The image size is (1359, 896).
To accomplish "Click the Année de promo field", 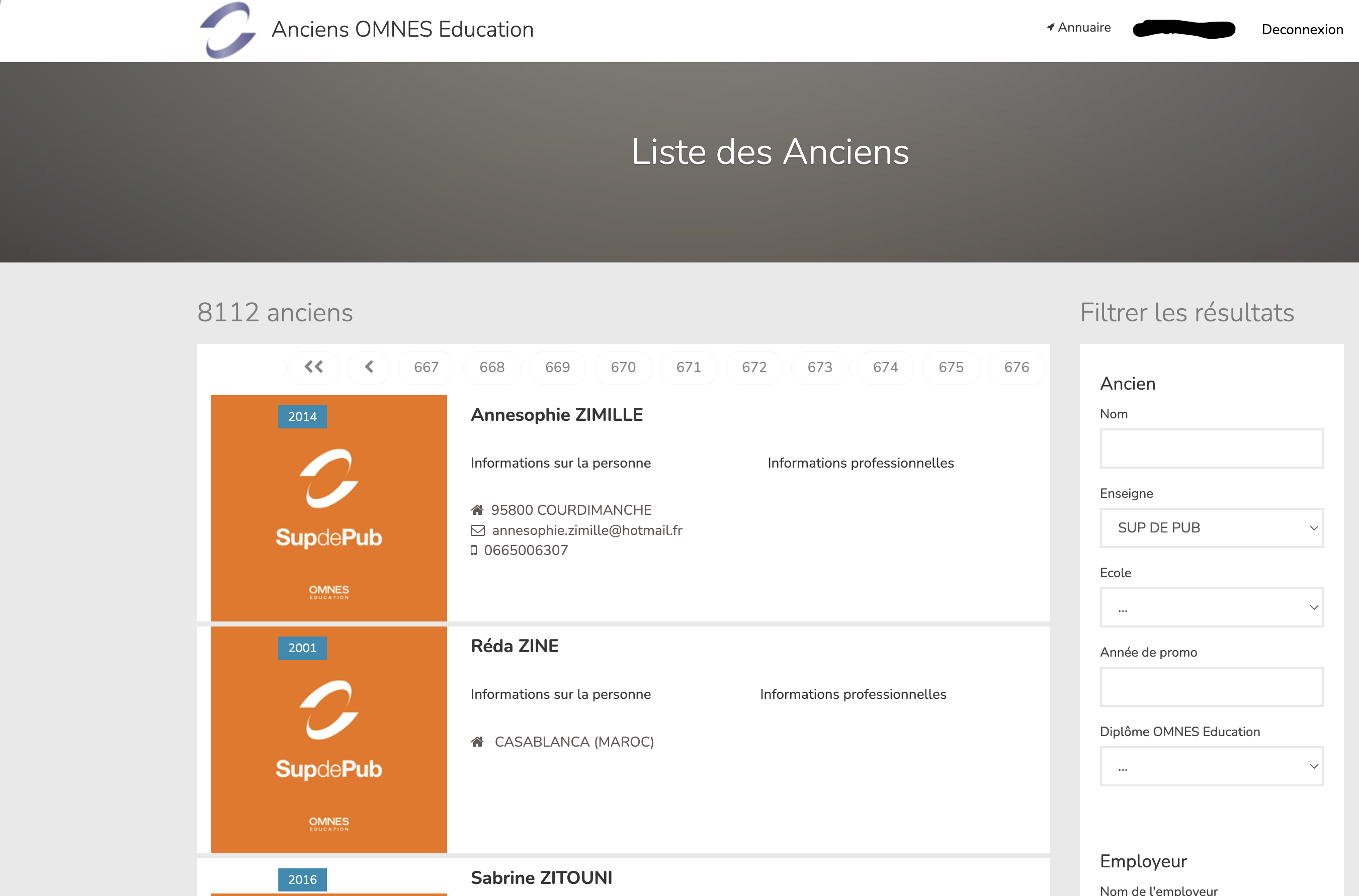I will click(x=1211, y=686).
